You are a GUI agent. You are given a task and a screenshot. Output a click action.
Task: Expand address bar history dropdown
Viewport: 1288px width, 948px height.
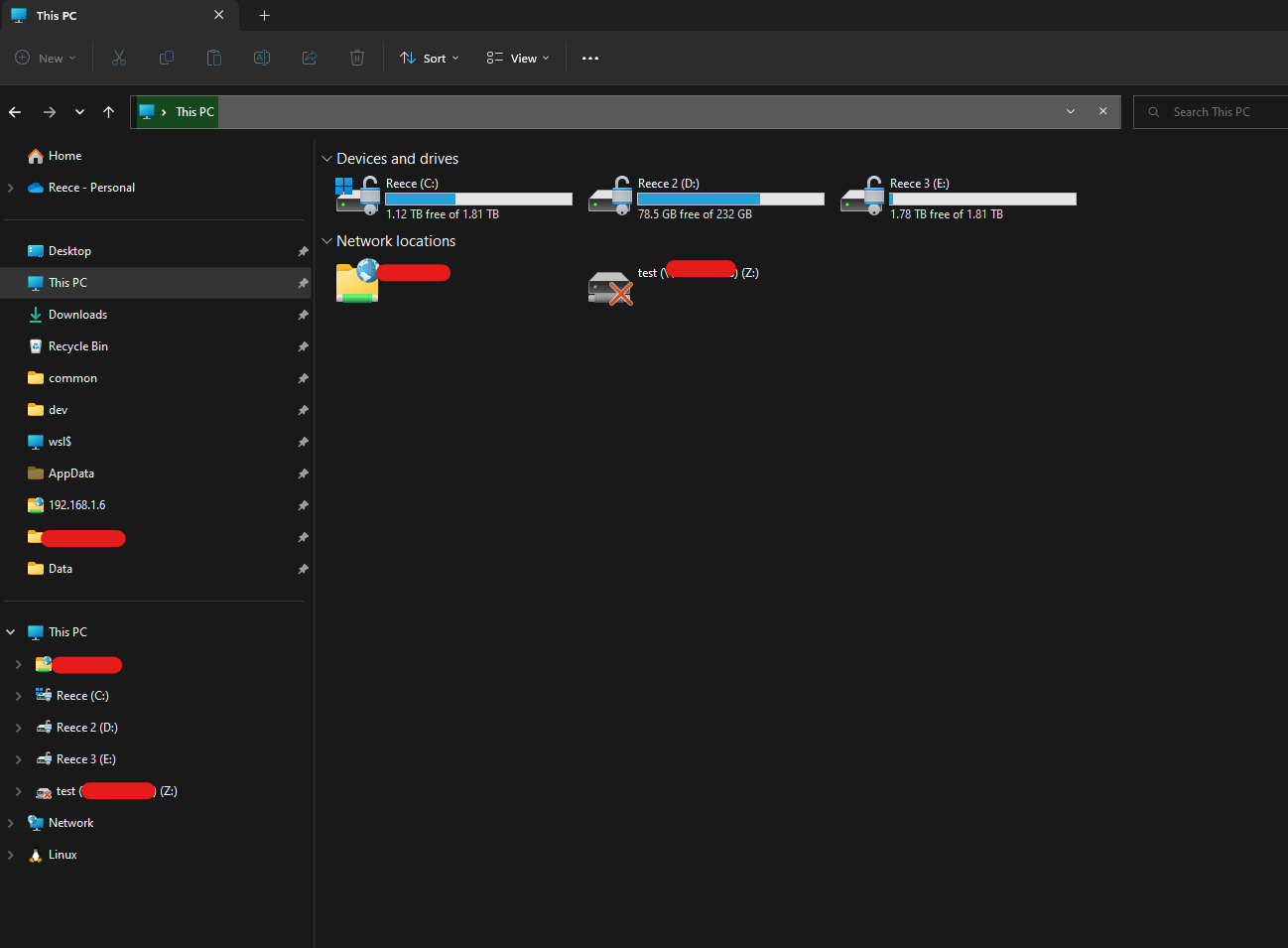point(1071,111)
